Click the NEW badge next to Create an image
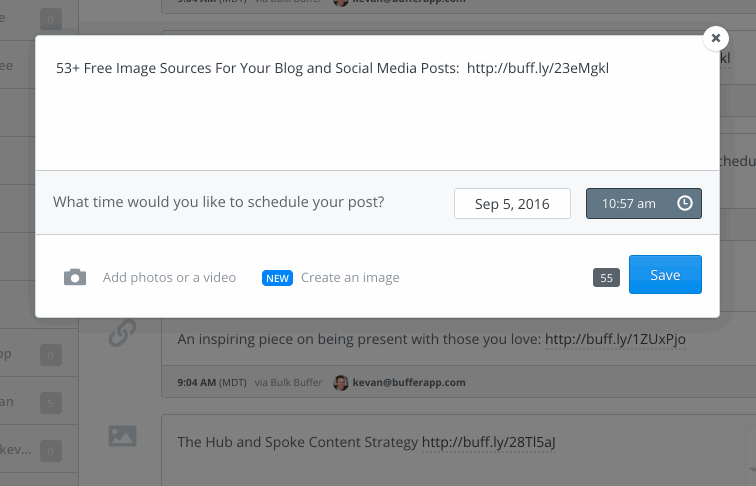 277,278
